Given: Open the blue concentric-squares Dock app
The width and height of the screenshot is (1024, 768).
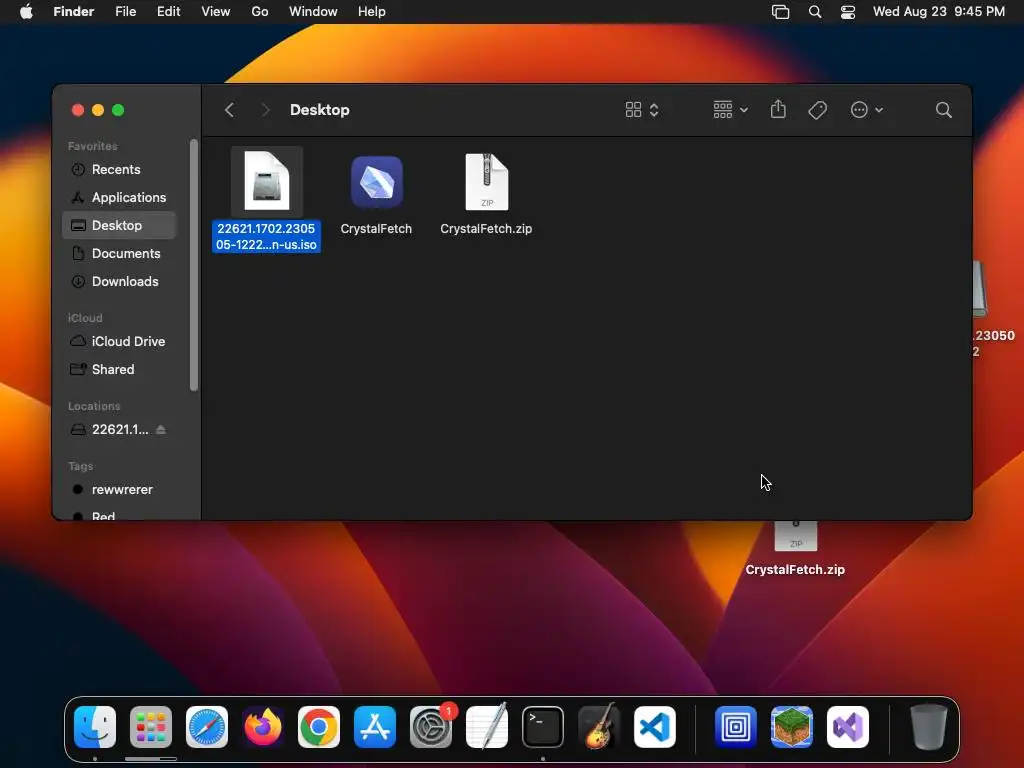Looking at the screenshot, I should (x=736, y=726).
